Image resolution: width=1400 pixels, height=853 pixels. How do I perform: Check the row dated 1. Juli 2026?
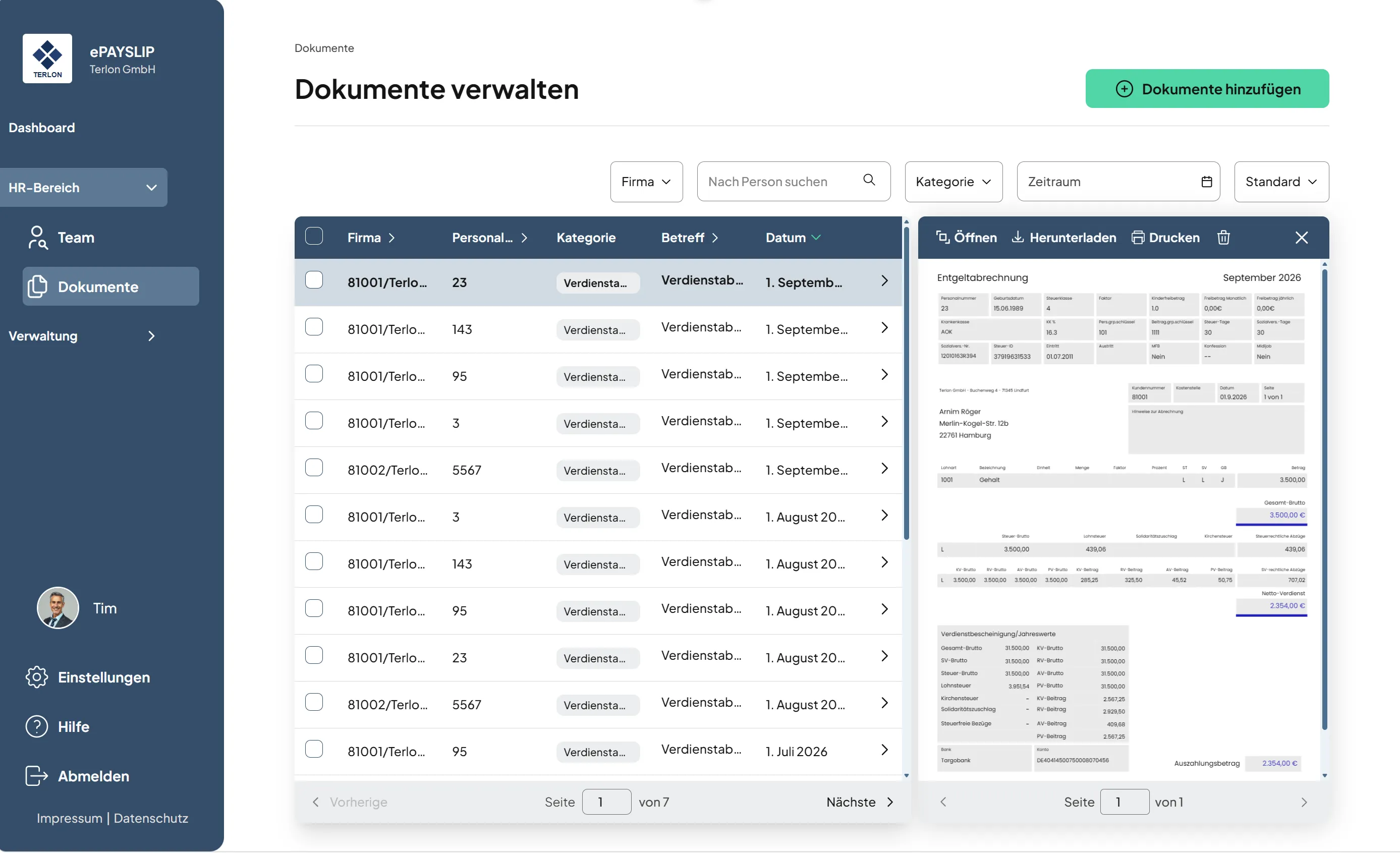click(314, 749)
